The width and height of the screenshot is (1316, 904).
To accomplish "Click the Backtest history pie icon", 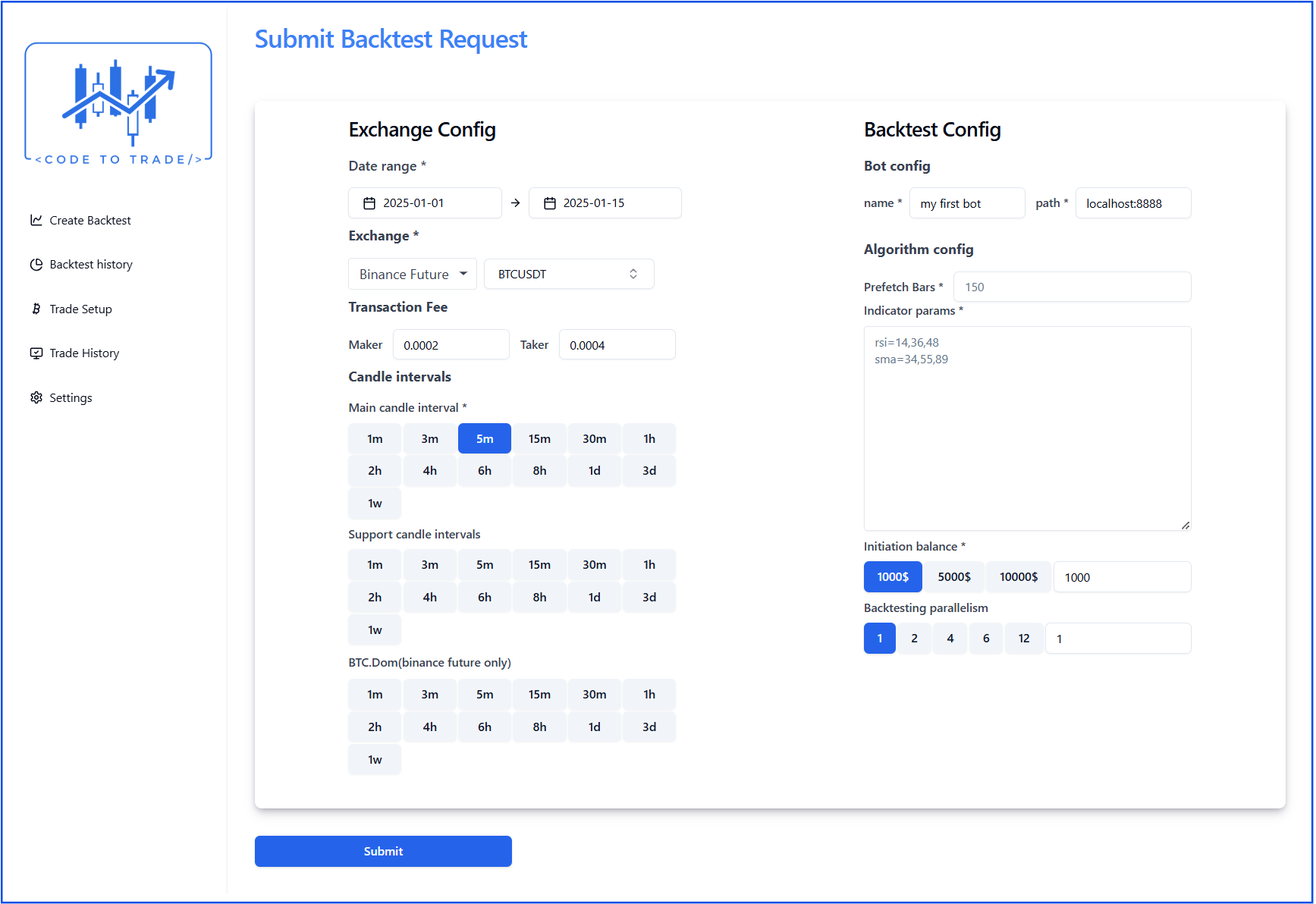I will pos(36,265).
